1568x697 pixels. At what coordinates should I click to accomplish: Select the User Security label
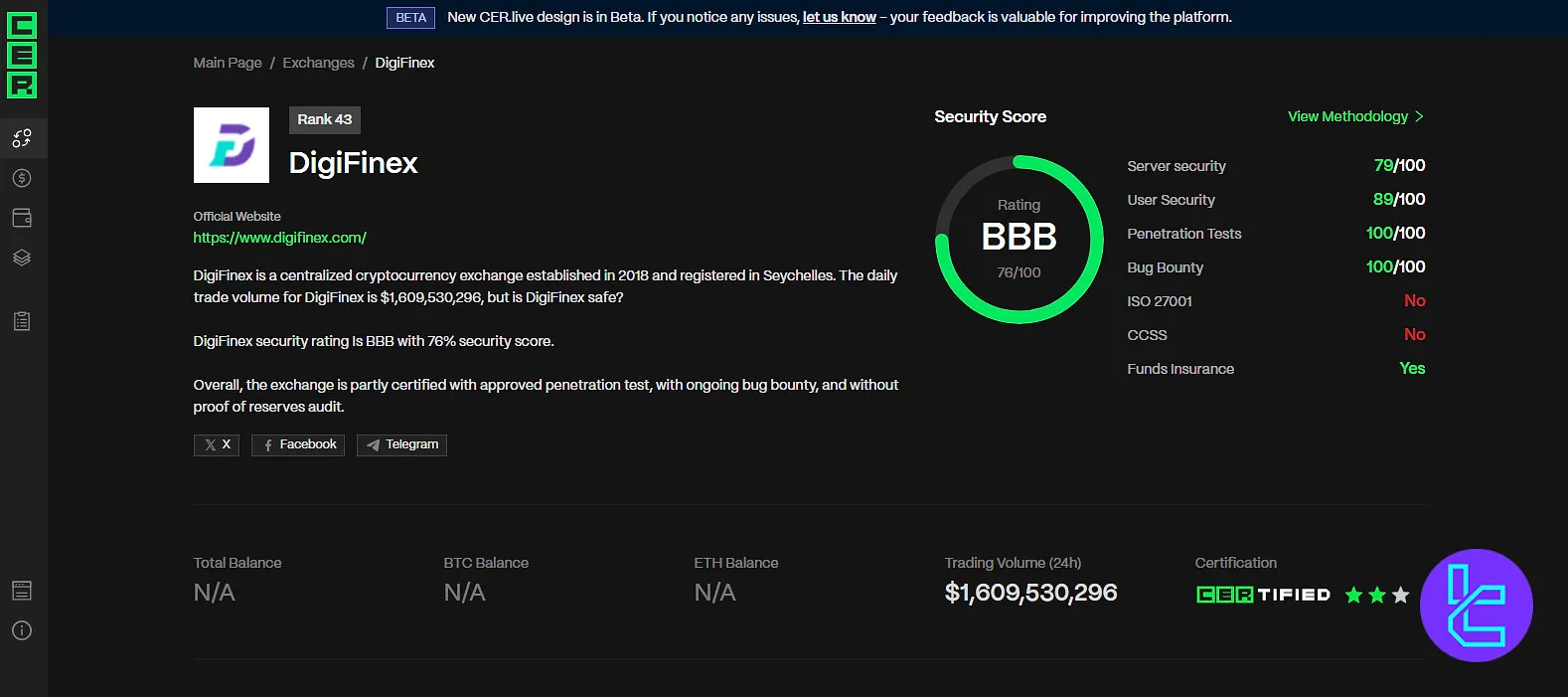coord(1171,200)
